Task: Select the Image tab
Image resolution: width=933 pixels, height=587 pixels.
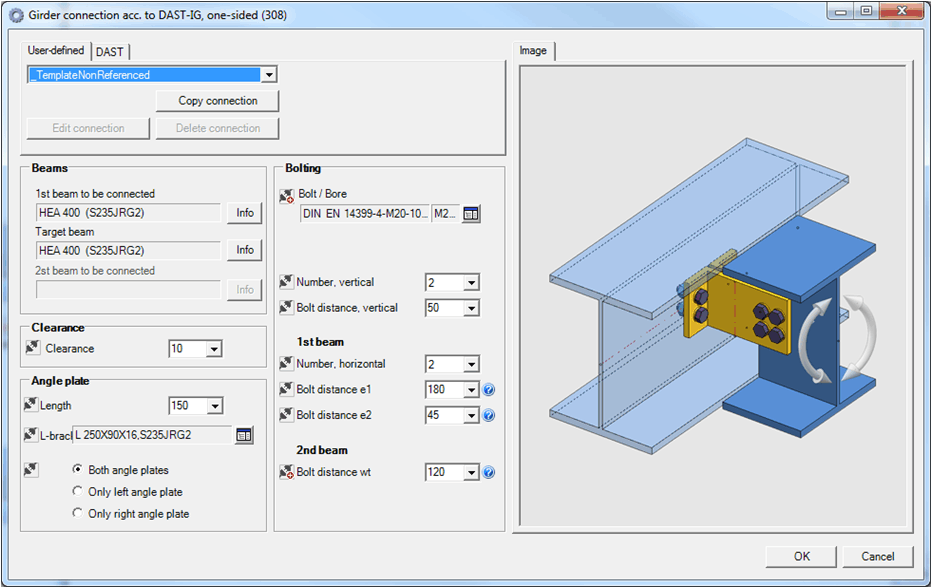Action: [x=533, y=51]
